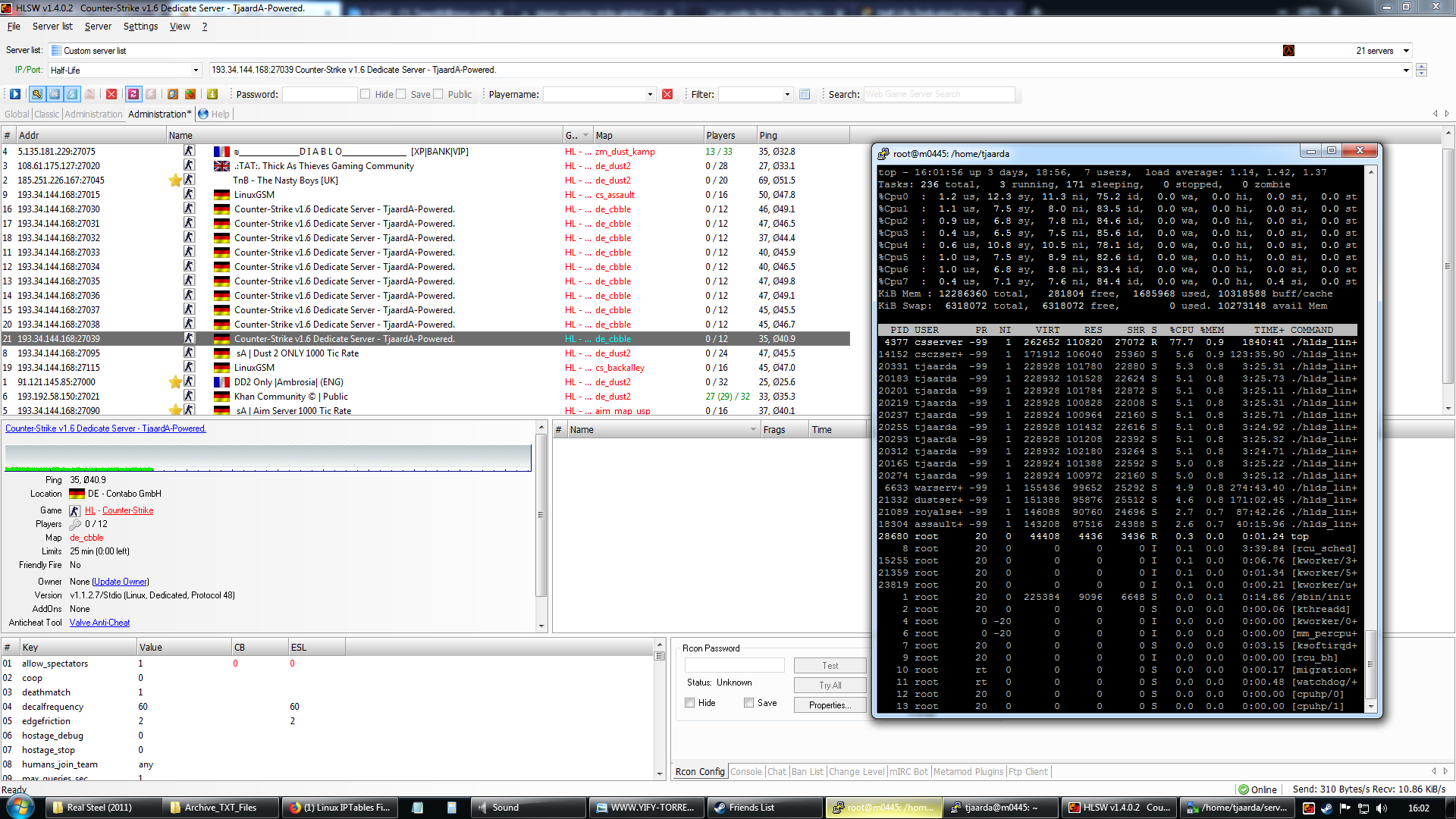Expand the server address dropdown arrow
Image resolution: width=1456 pixels, height=819 pixels.
[1406, 71]
